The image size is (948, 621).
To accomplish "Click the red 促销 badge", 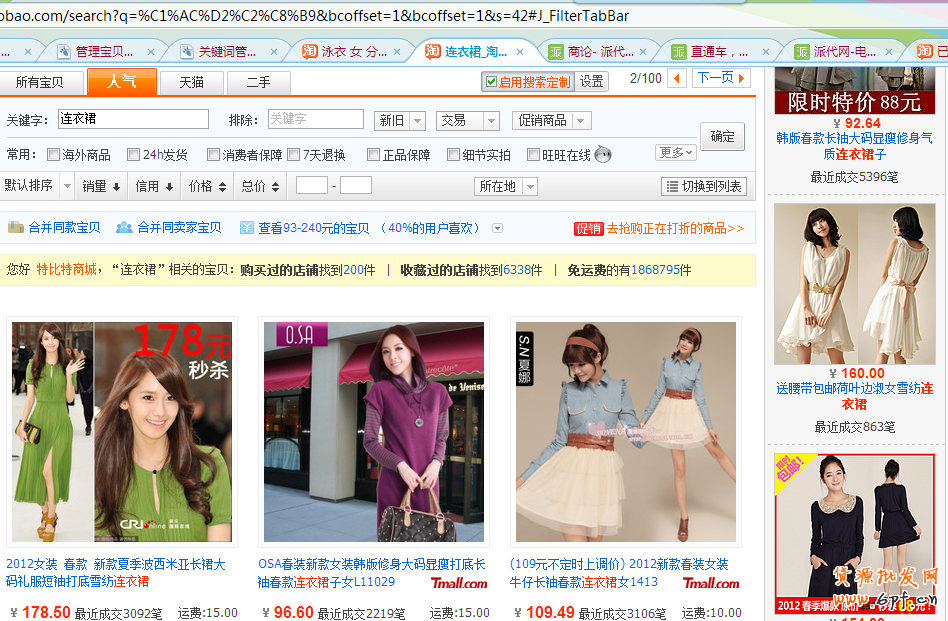I will point(588,229).
